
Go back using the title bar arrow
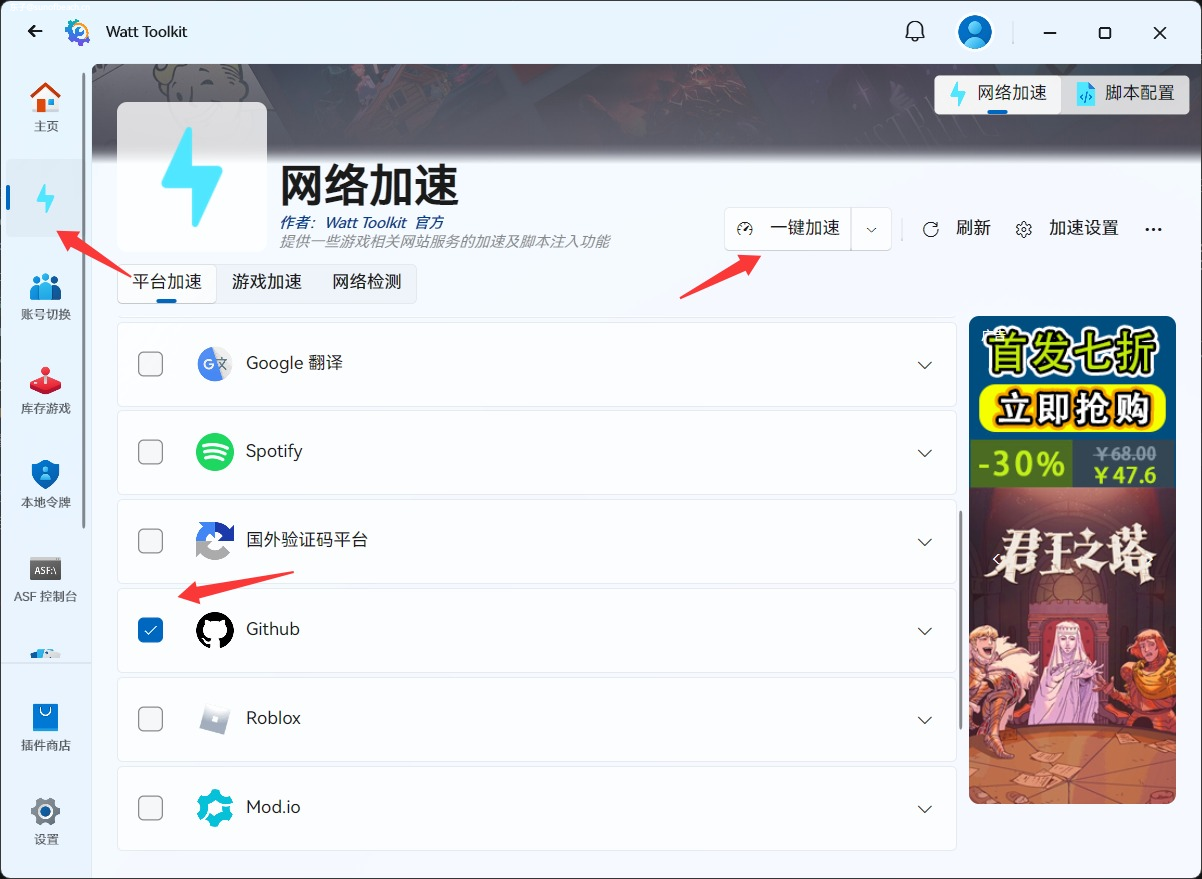35,32
